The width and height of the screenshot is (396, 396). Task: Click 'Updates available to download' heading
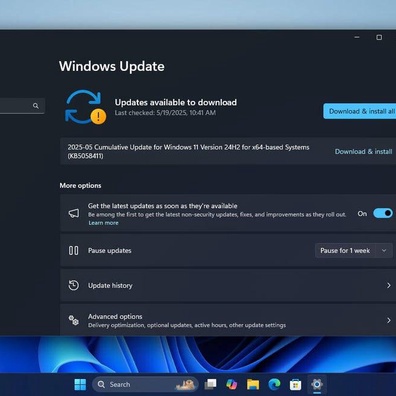pos(176,102)
